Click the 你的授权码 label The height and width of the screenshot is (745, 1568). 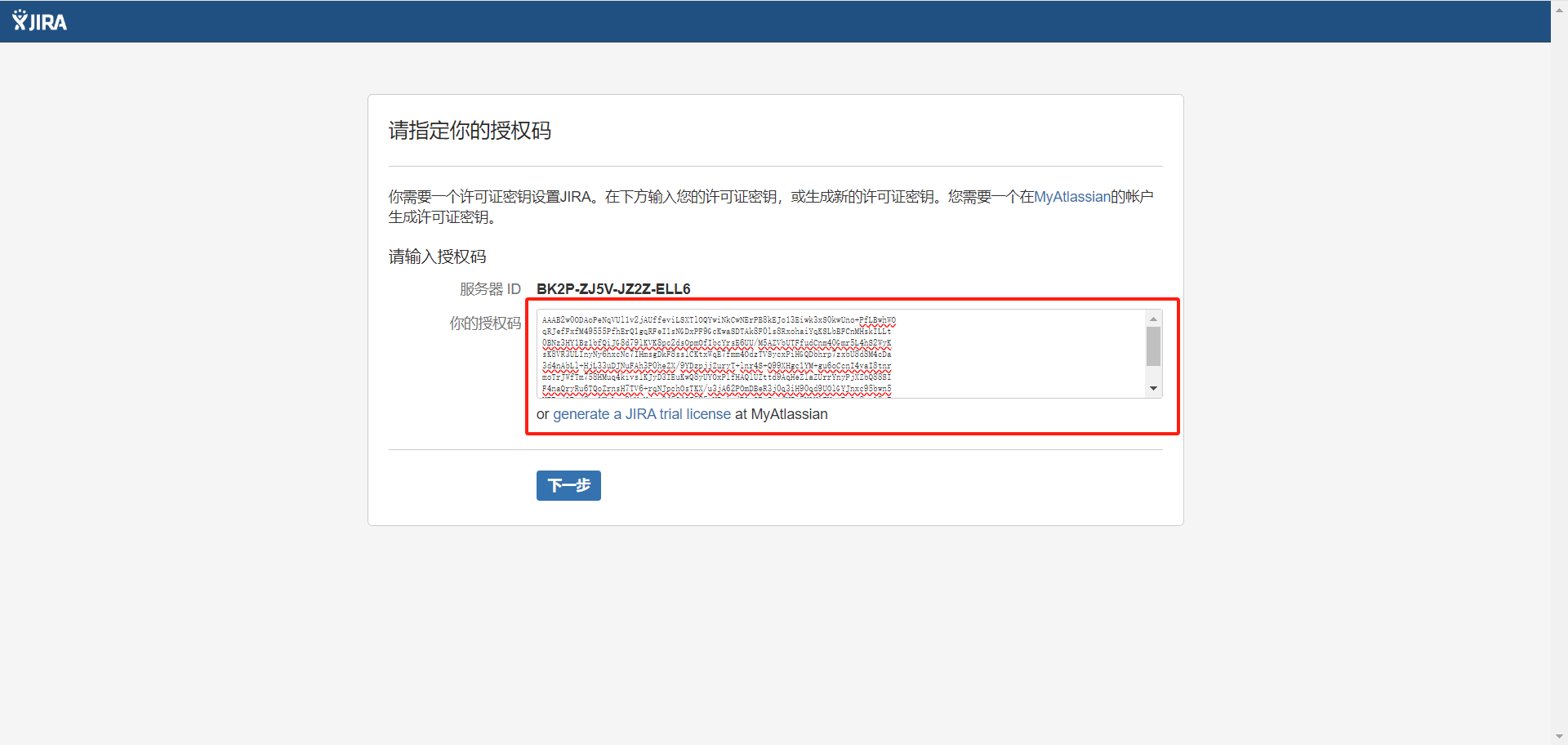[485, 323]
